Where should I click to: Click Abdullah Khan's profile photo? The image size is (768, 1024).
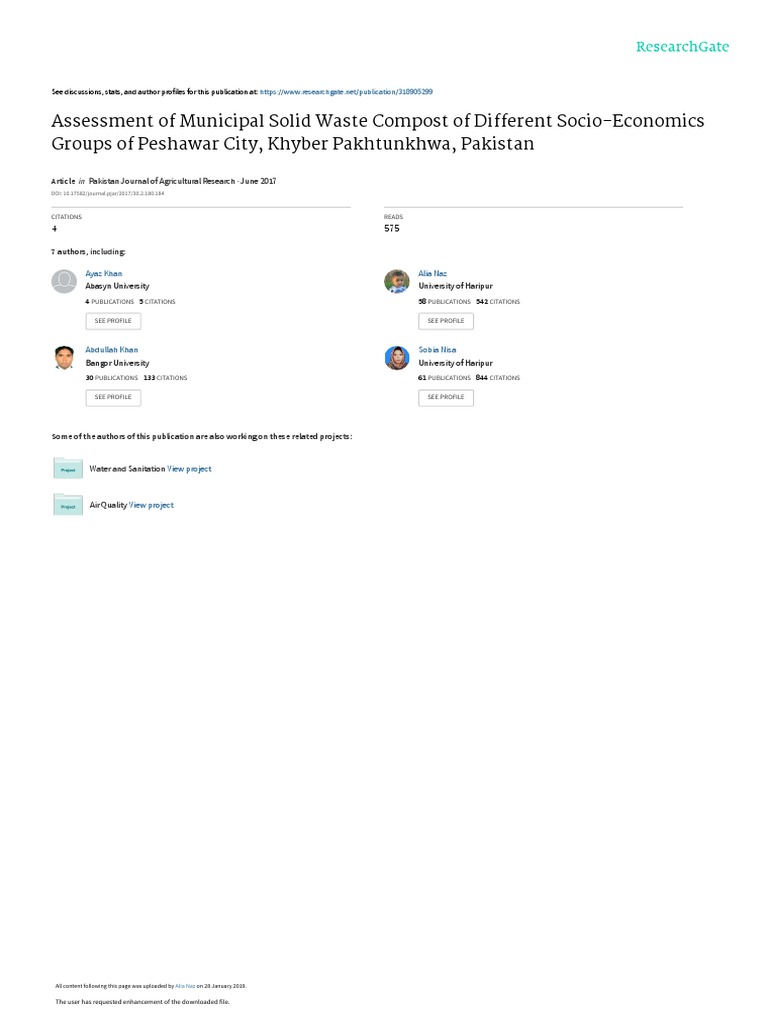(x=63, y=358)
